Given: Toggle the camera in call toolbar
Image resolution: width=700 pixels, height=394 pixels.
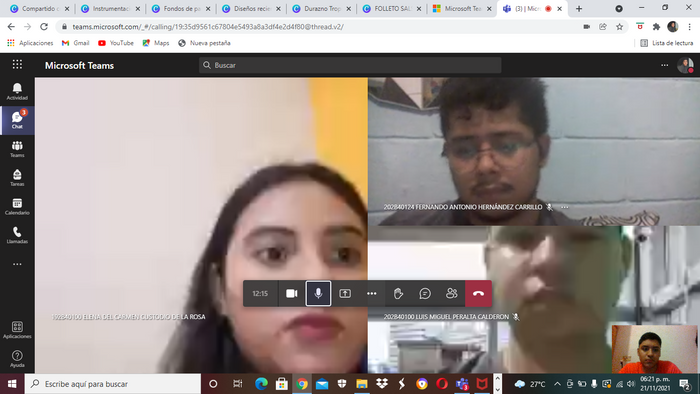Looking at the screenshot, I should 292,293.
